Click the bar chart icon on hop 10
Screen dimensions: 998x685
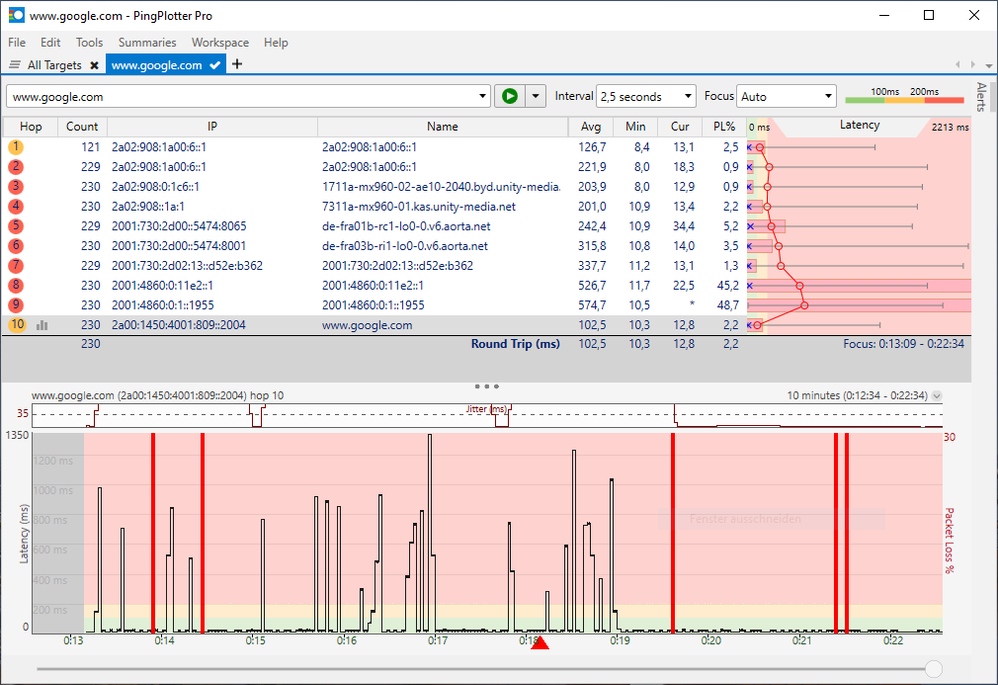tap(39, 325)
